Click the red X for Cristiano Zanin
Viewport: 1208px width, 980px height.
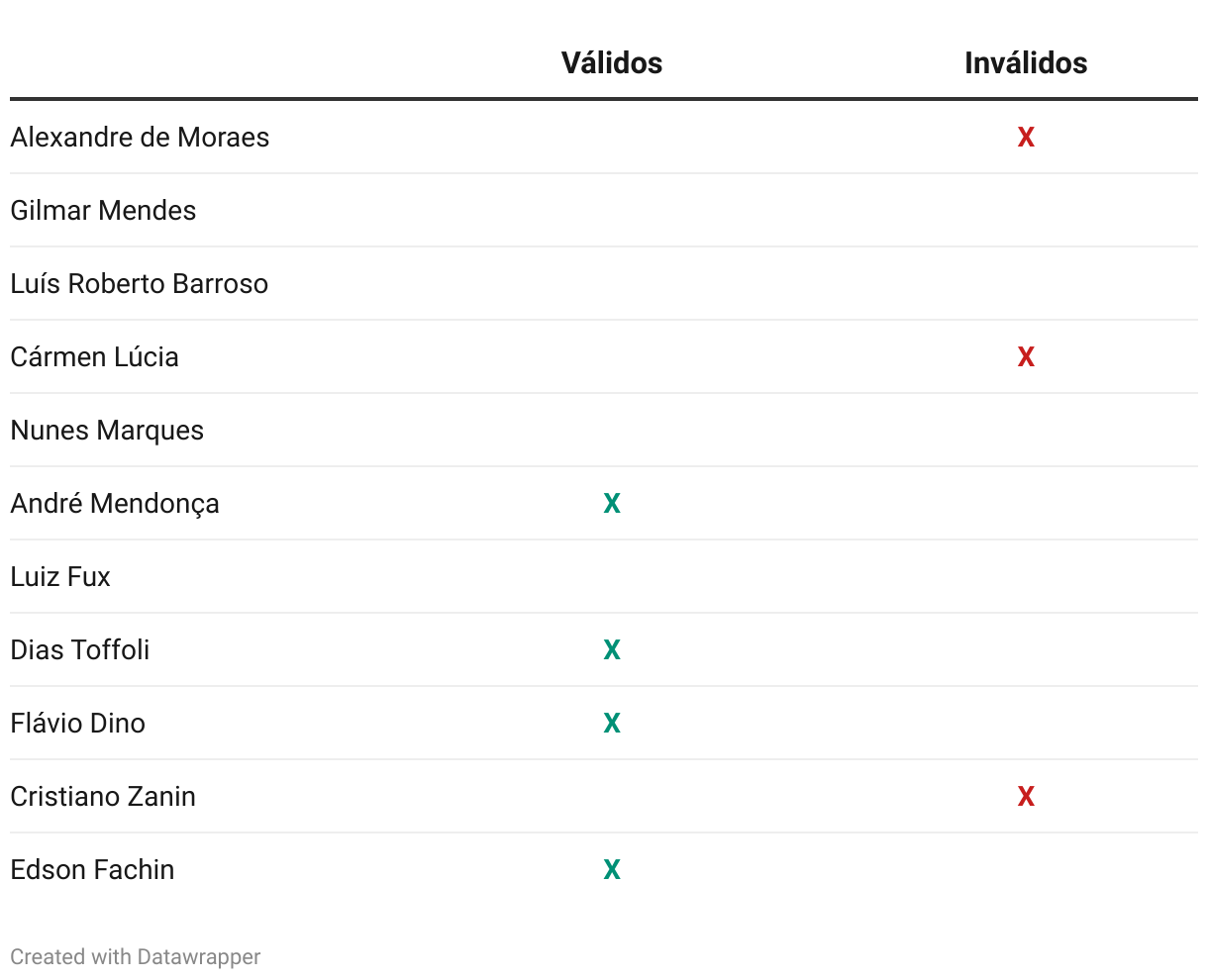(x=1026, y=797)
